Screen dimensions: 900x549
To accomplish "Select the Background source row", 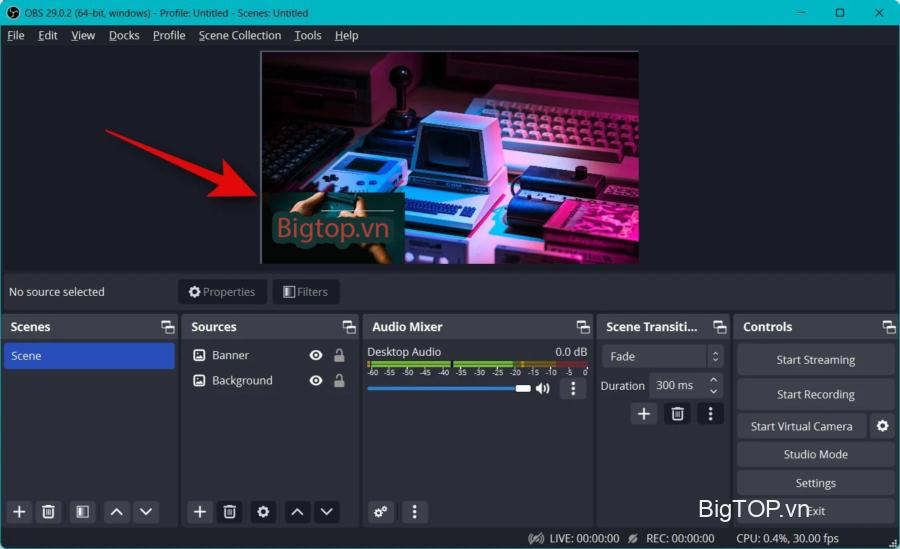I will (x=270, y=380).
